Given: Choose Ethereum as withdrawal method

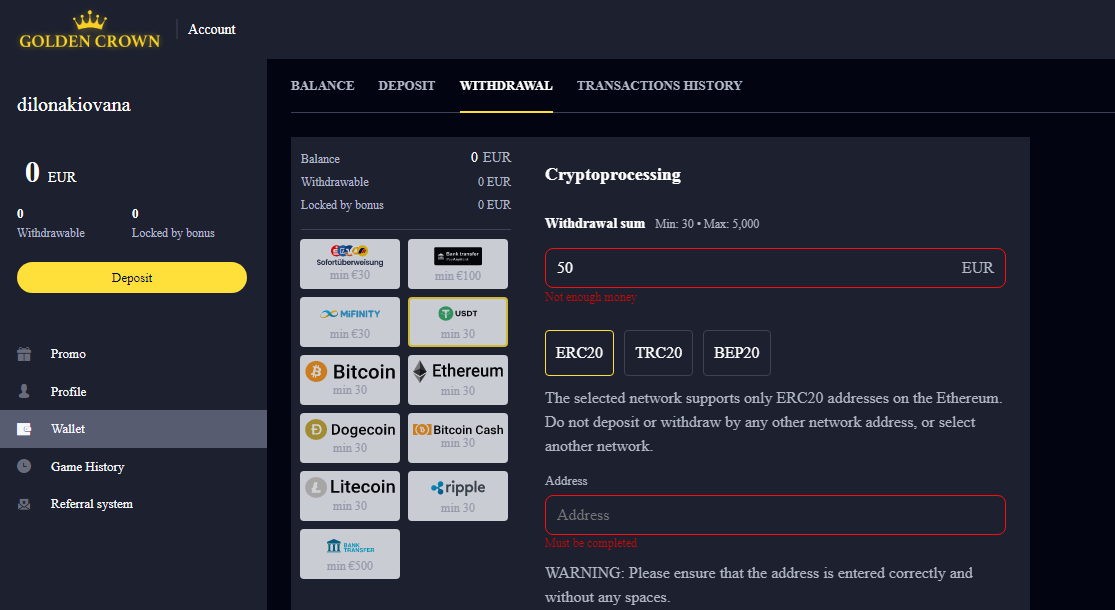Looking at the screenshot, I should click(x=458, y=379).
